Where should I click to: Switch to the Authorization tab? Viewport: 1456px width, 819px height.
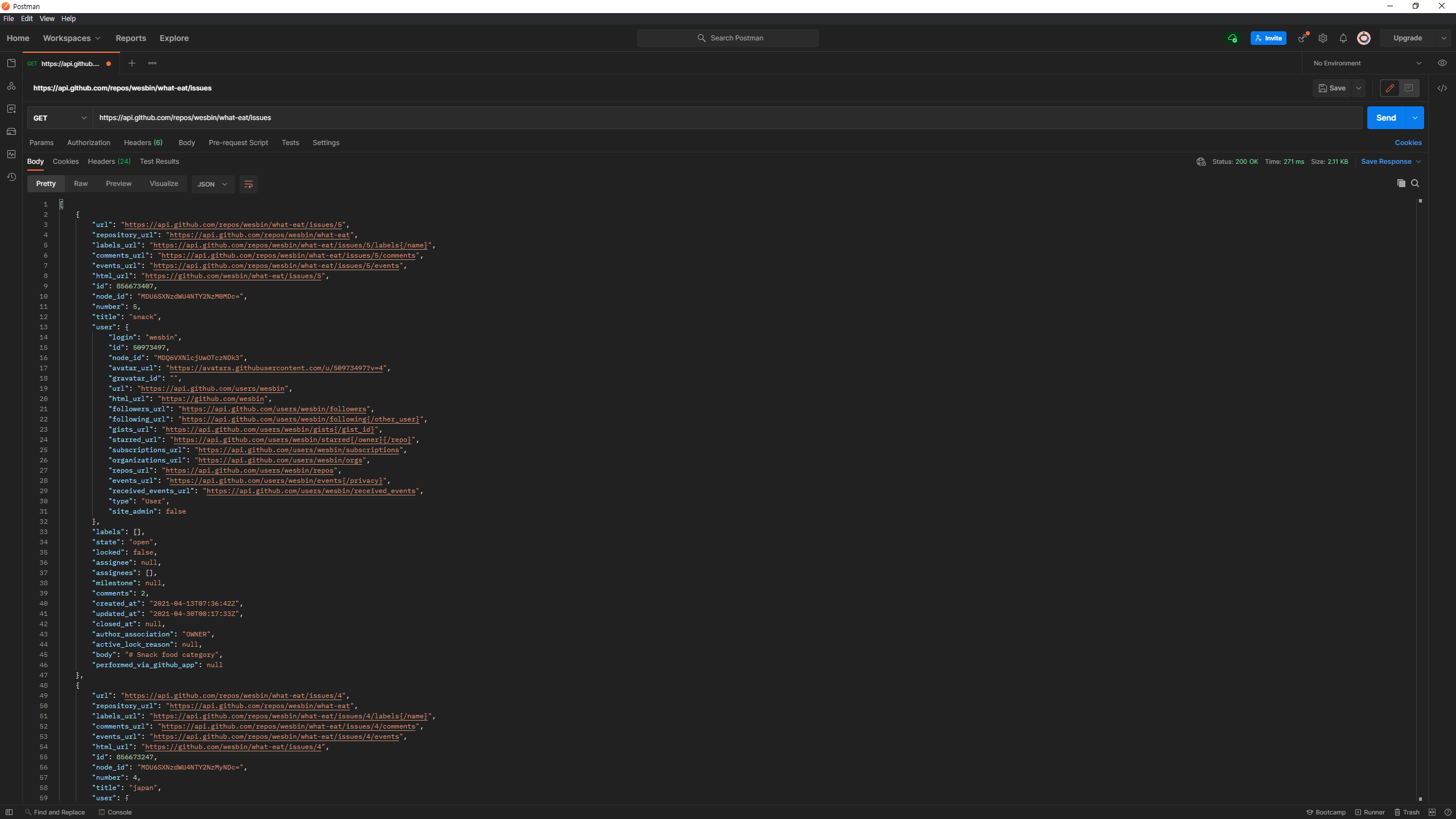[89, 143]
